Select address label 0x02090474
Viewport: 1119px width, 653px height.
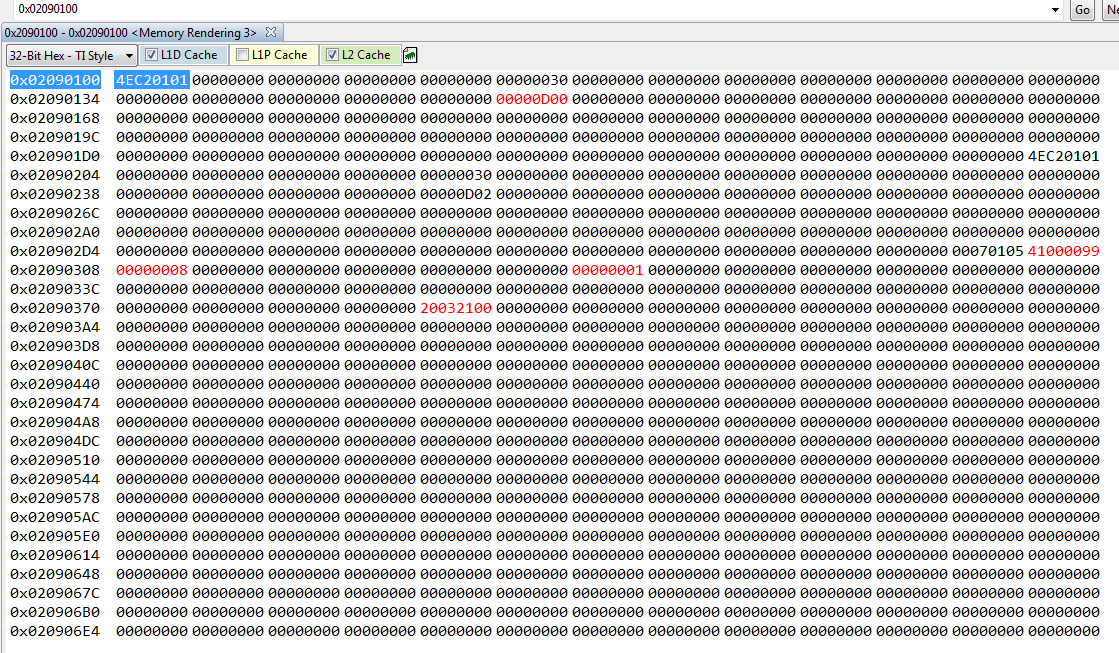(x=55, y=403)
